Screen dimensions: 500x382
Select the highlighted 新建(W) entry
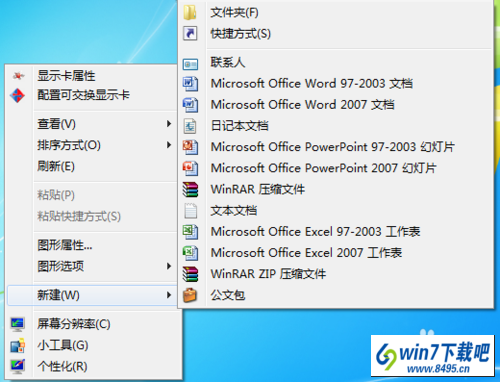click(93, 295)
